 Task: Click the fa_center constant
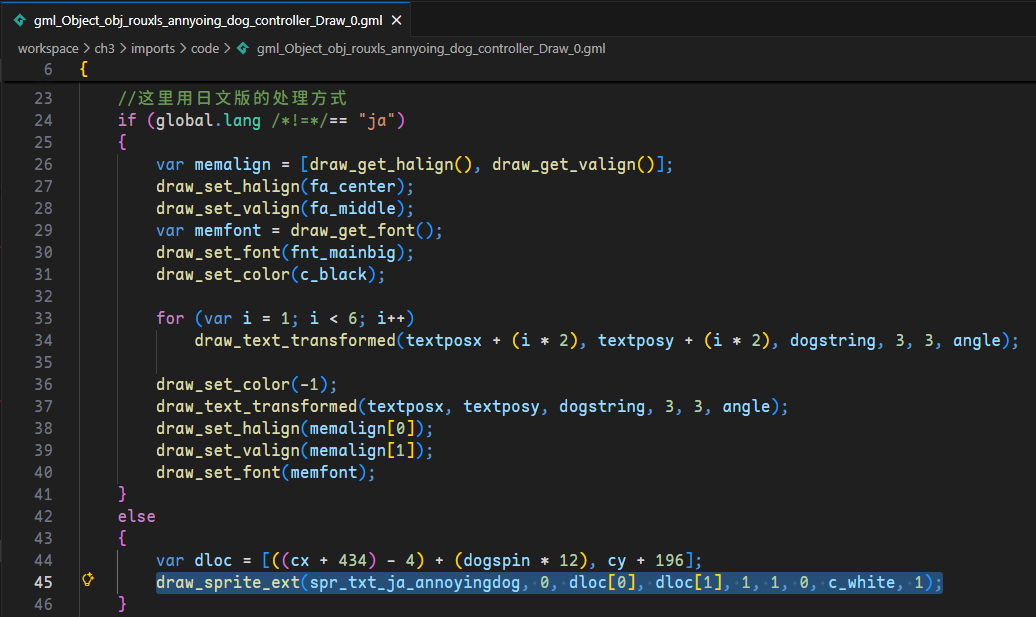click(352, 186)
